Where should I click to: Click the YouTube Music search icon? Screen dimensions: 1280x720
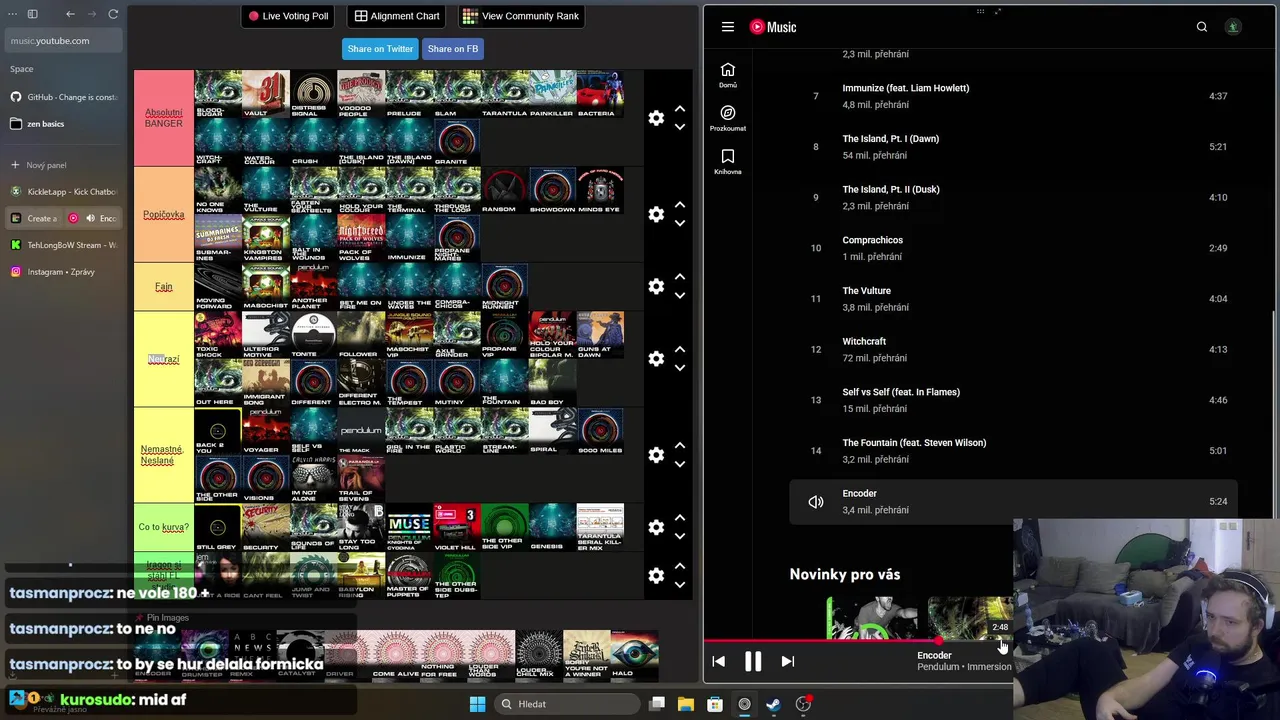point(1202,27)
